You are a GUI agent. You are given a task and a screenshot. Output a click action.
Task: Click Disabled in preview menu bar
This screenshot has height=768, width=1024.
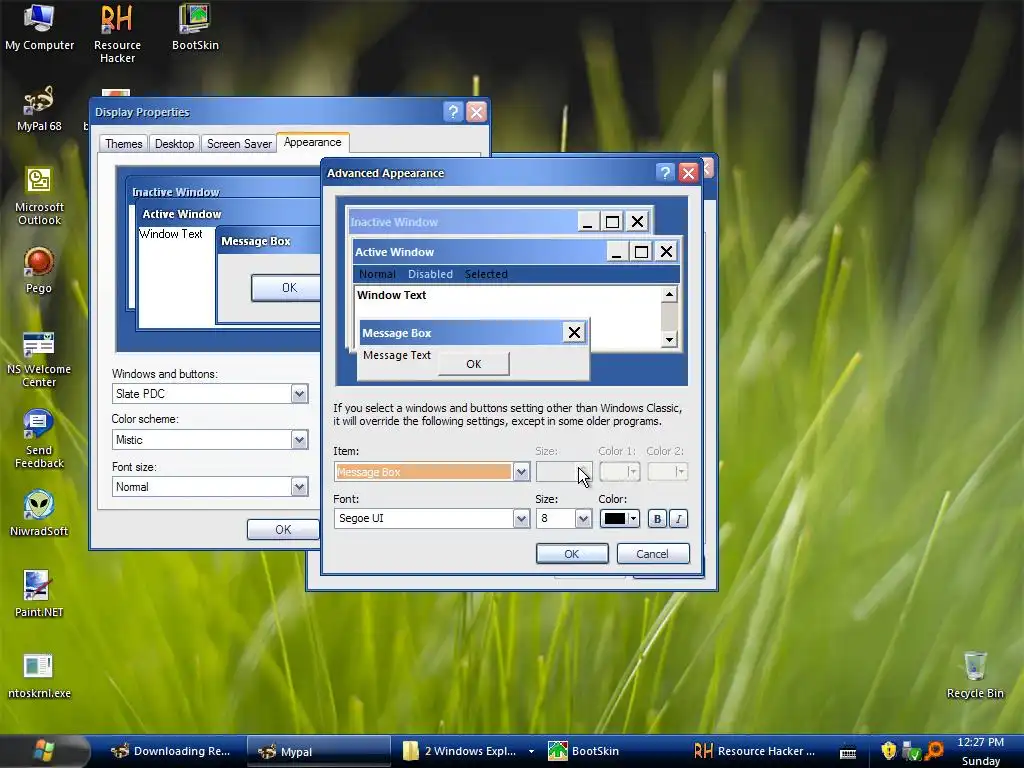tap(430, 274)
